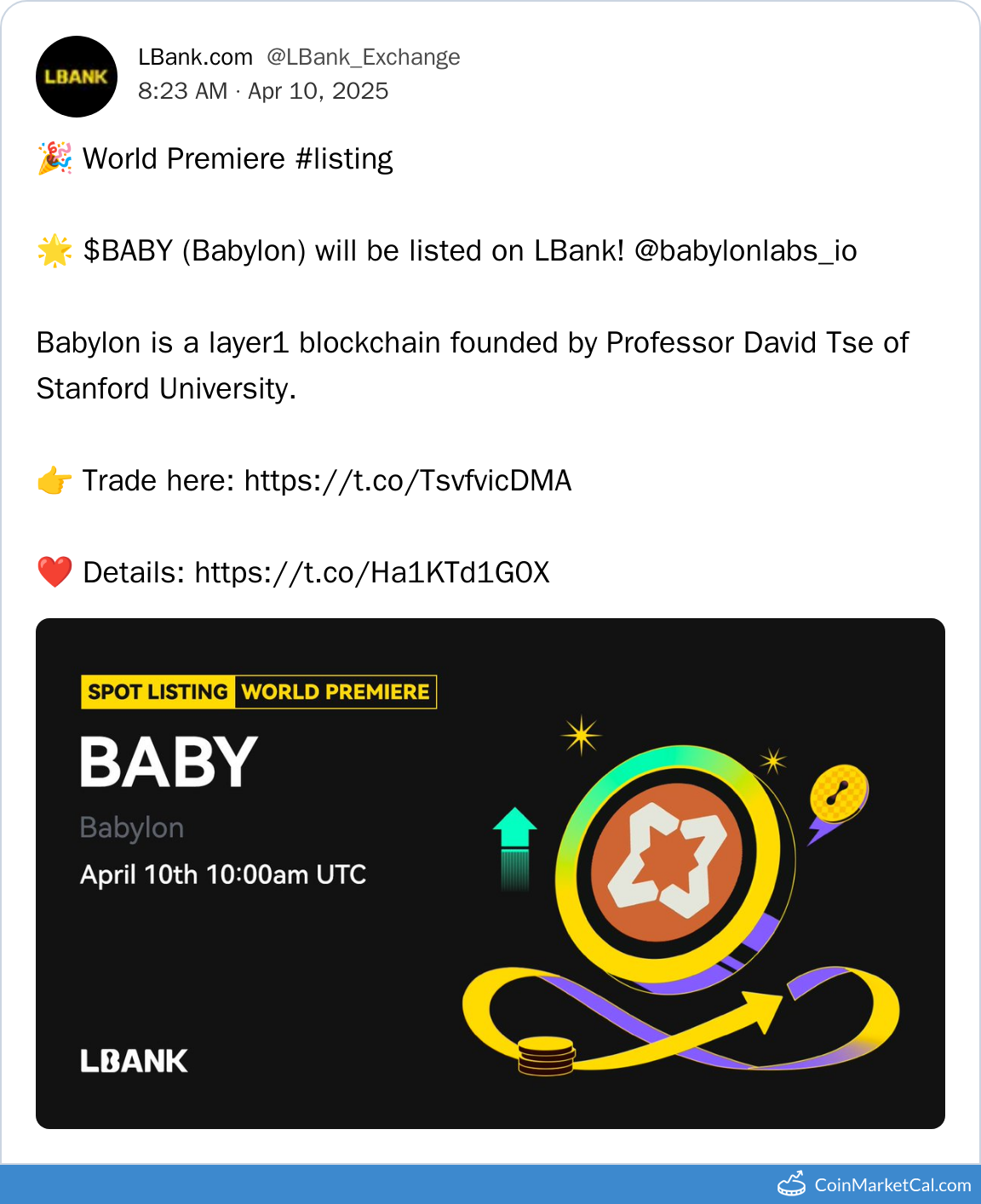
Task: Click the CoinMarketCal logo icon
Action: [791, 1184]
